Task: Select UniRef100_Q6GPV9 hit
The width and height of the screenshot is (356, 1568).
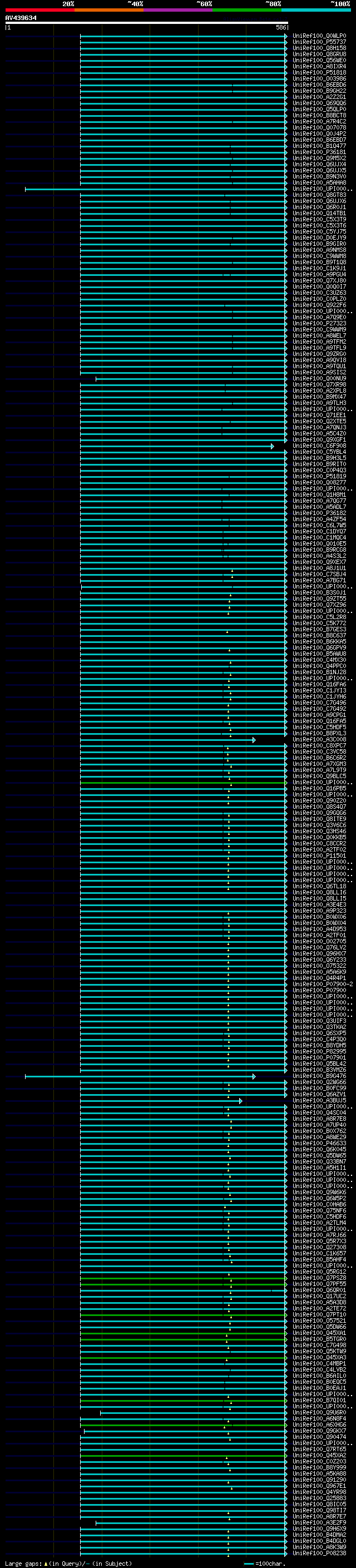Action: (319, 647)
